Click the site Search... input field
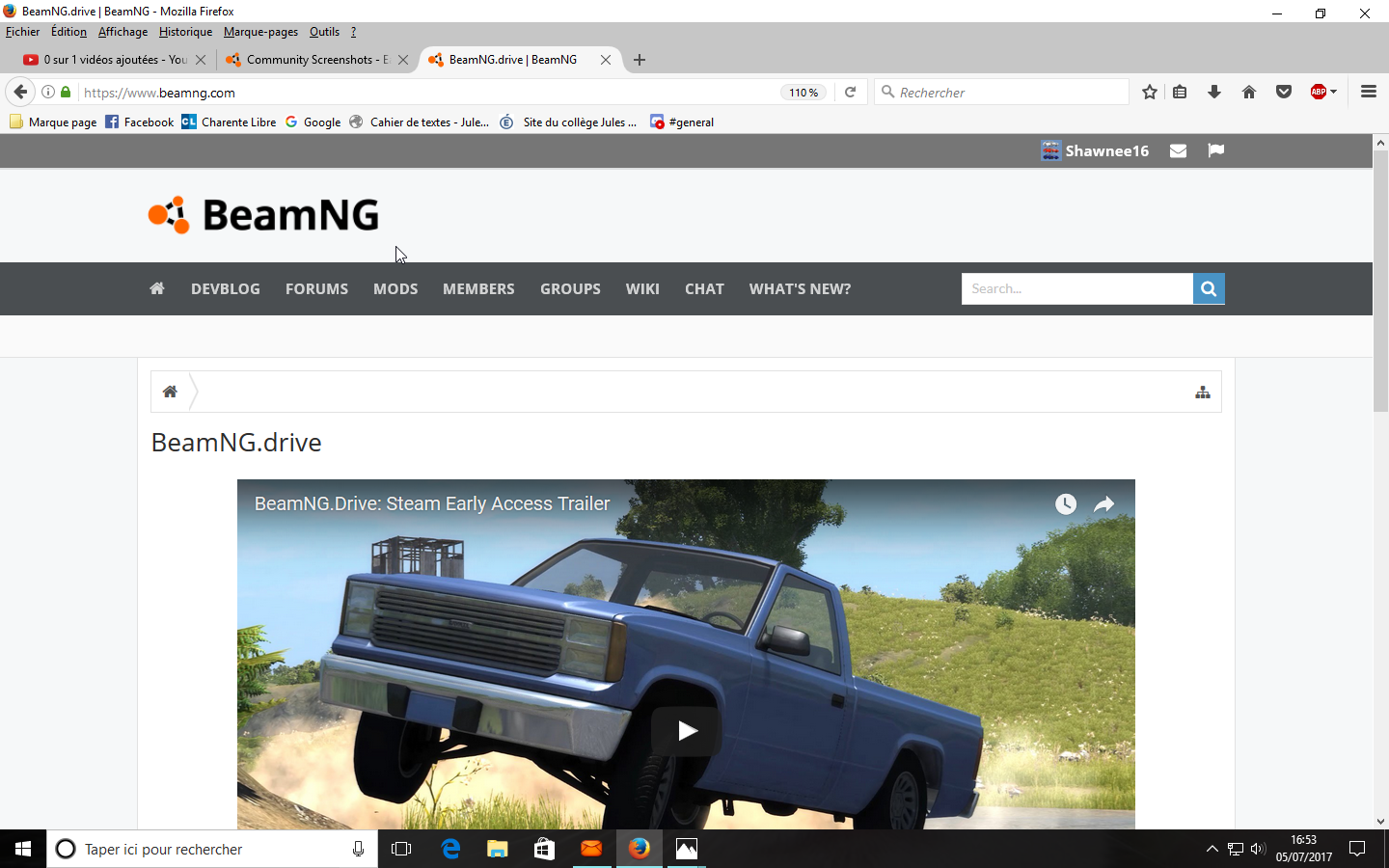Image resolution: width=1389 pixels, height=868 pixels. (1077, 288)
